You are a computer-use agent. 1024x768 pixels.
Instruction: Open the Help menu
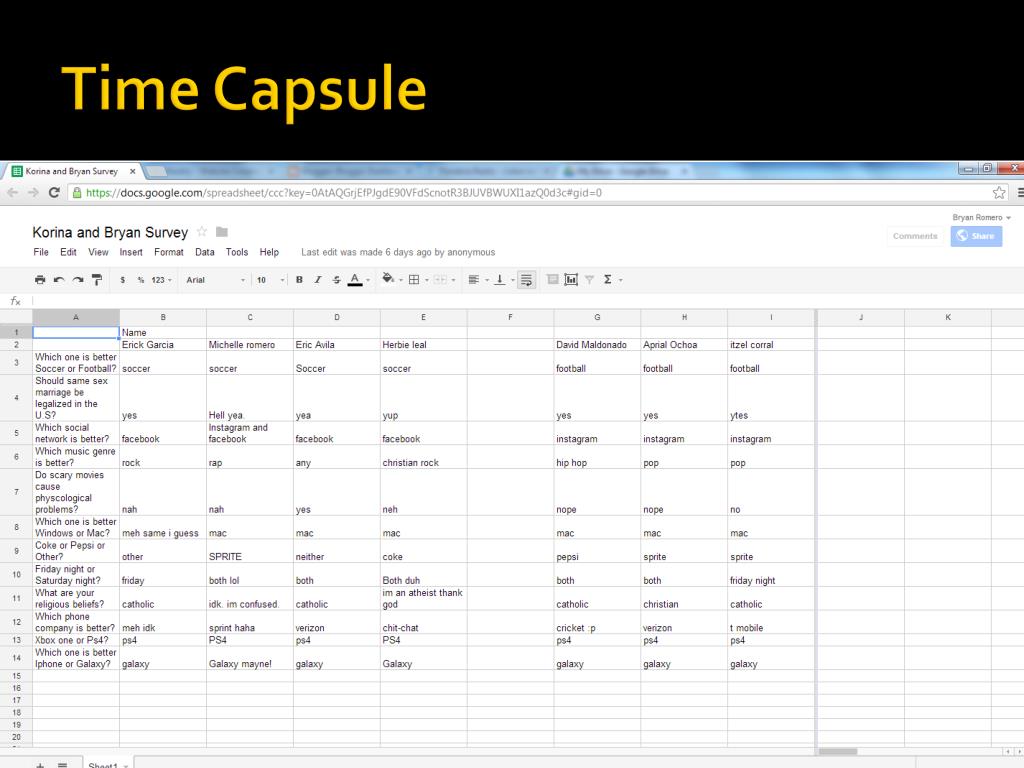click(269, 252)
